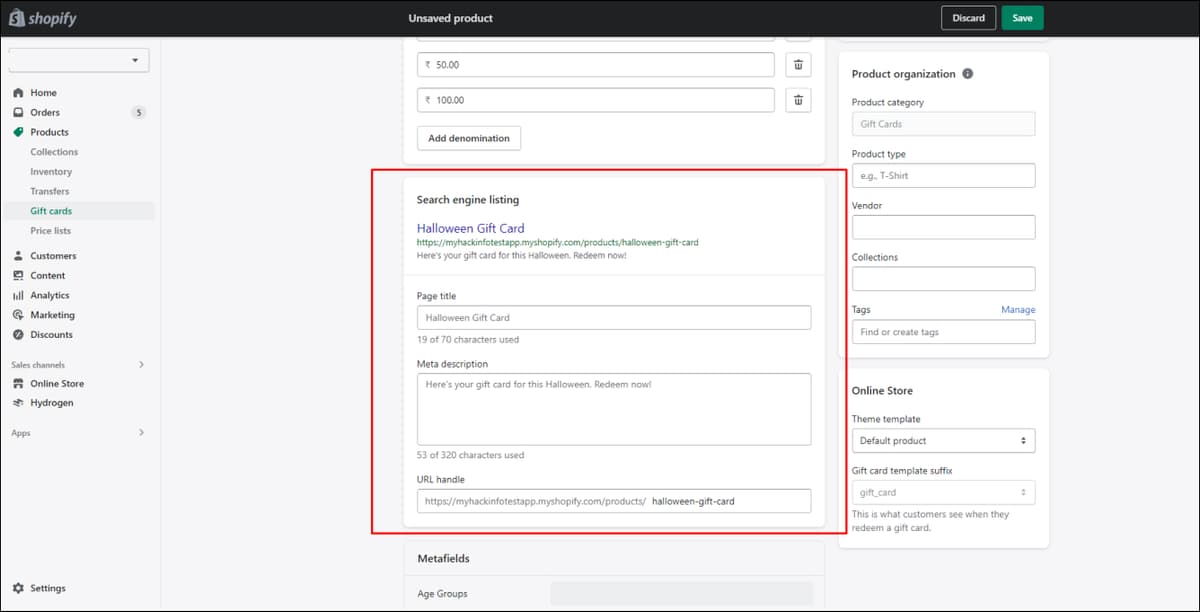Open the store selector dropdown
Image resolution: width=1200 pixels, height=612 pixels.
[79, 60]
